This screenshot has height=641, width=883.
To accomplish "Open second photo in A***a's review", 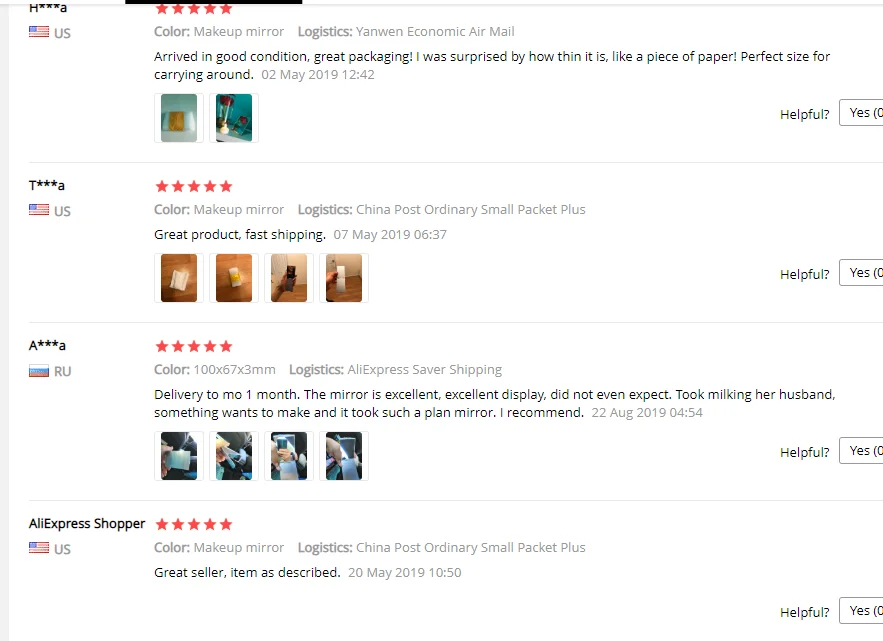I will (x=234, y=456).
